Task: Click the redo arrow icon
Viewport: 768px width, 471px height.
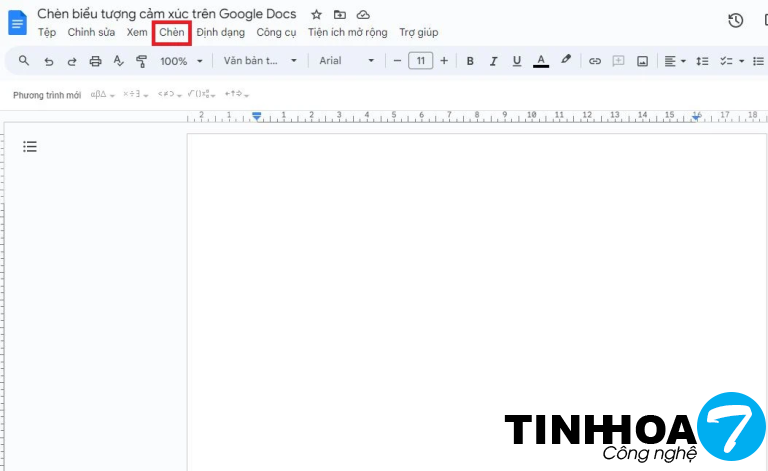Action: (x=72, y=61)
